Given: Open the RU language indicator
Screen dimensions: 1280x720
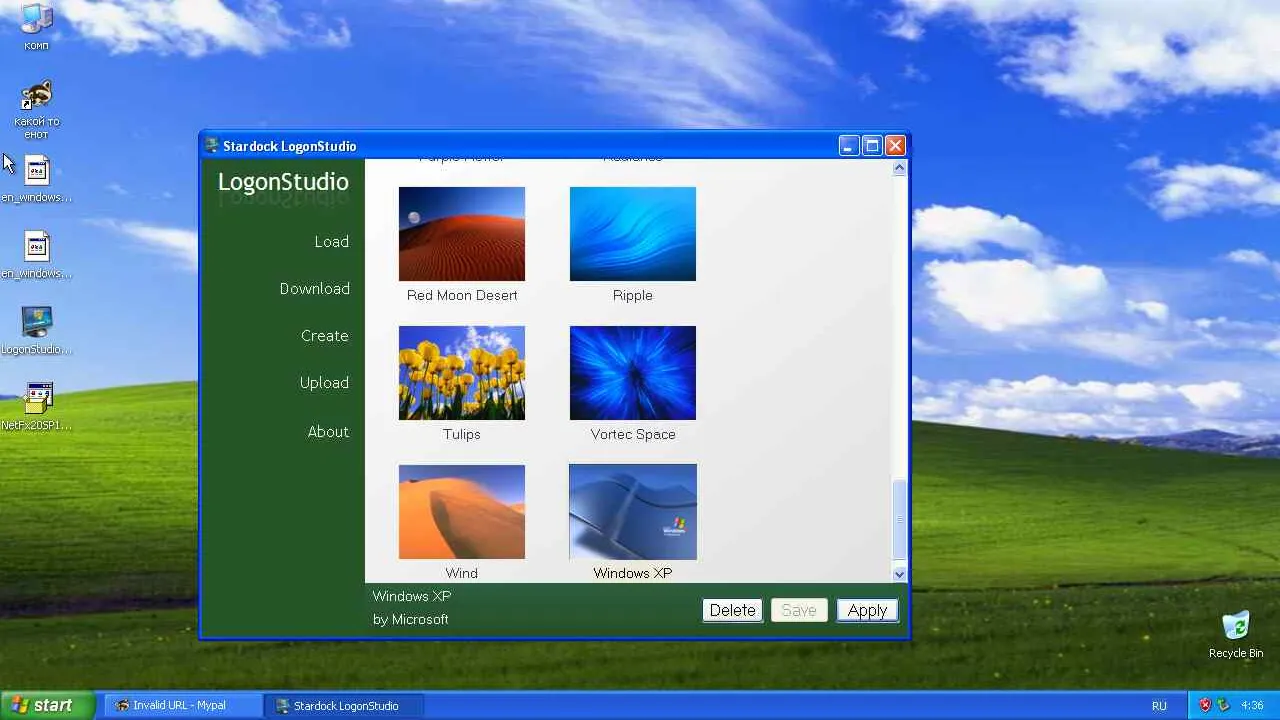Looking at the screenshot, I should click(1159, 705).
